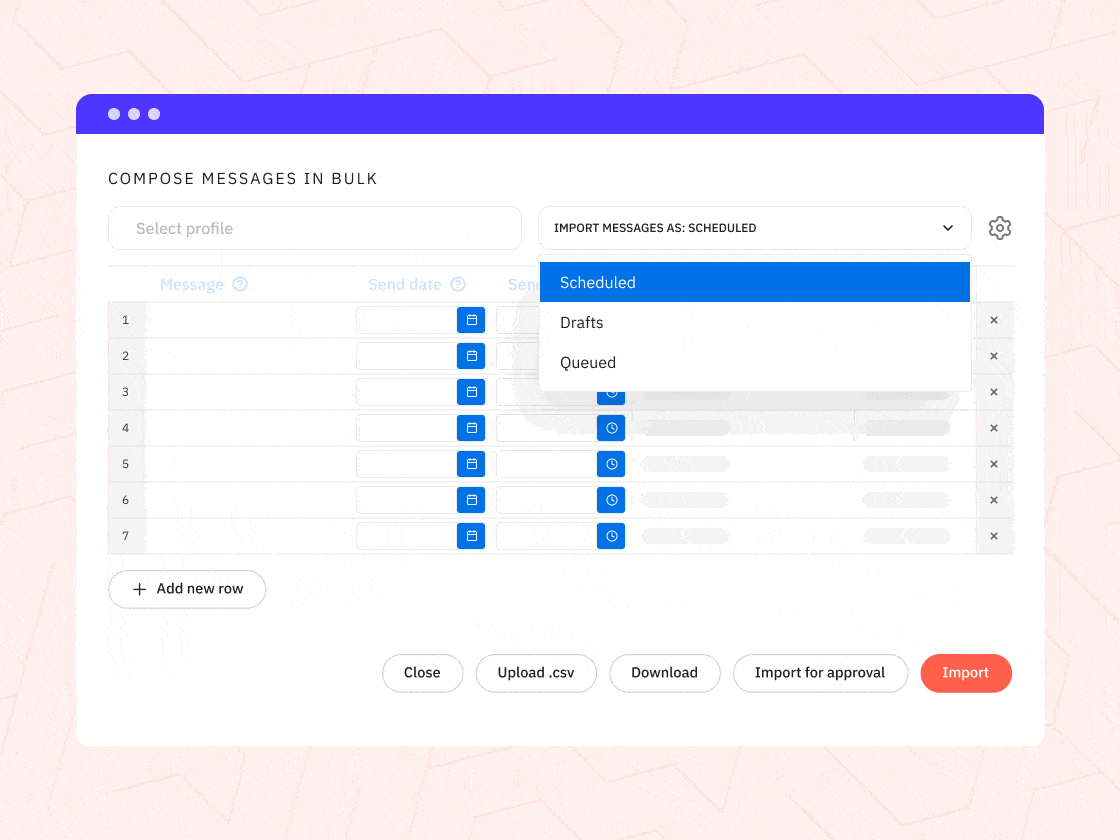
Task: Open calendar picker in row 1
Action: click(471, 320)
